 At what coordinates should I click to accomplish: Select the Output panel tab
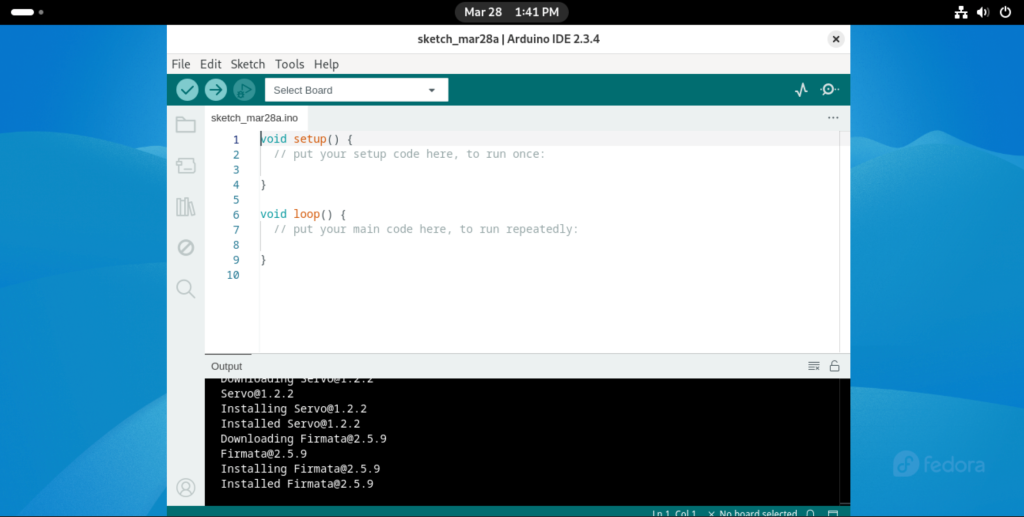(x=227, y=366)
